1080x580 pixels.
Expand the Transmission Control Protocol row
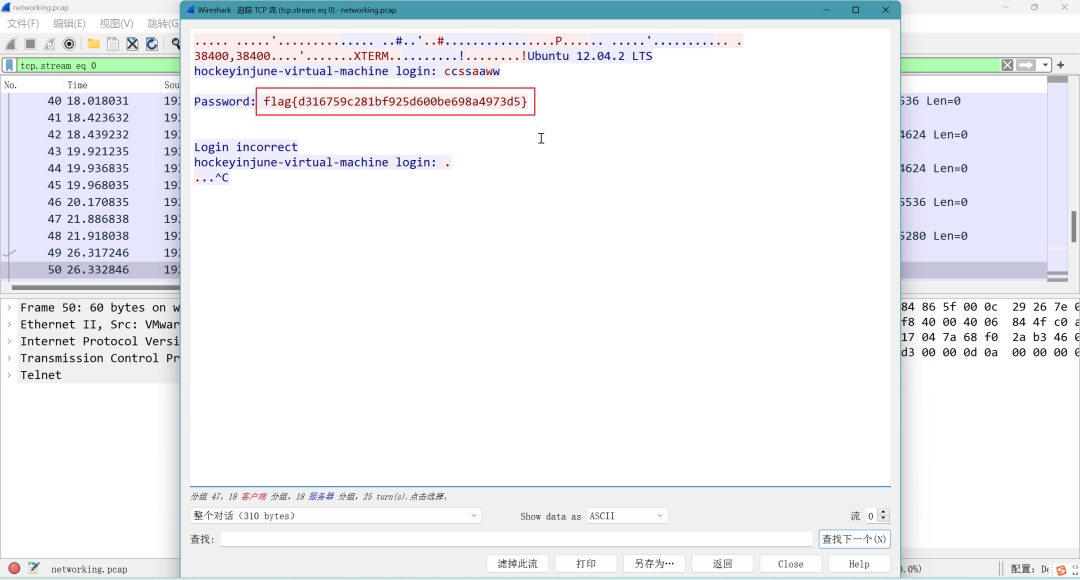[10, 358]
